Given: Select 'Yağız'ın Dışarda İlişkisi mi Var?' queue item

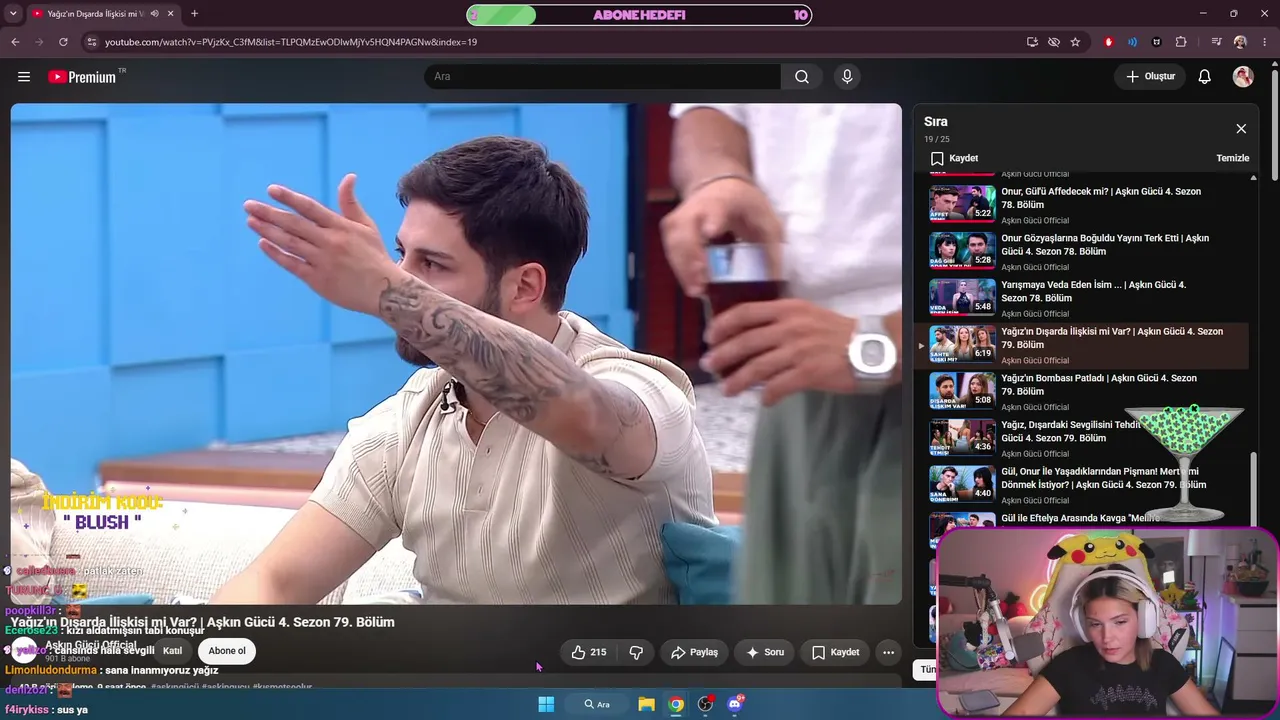Looking at the screenshot, I should point(1081,345).
